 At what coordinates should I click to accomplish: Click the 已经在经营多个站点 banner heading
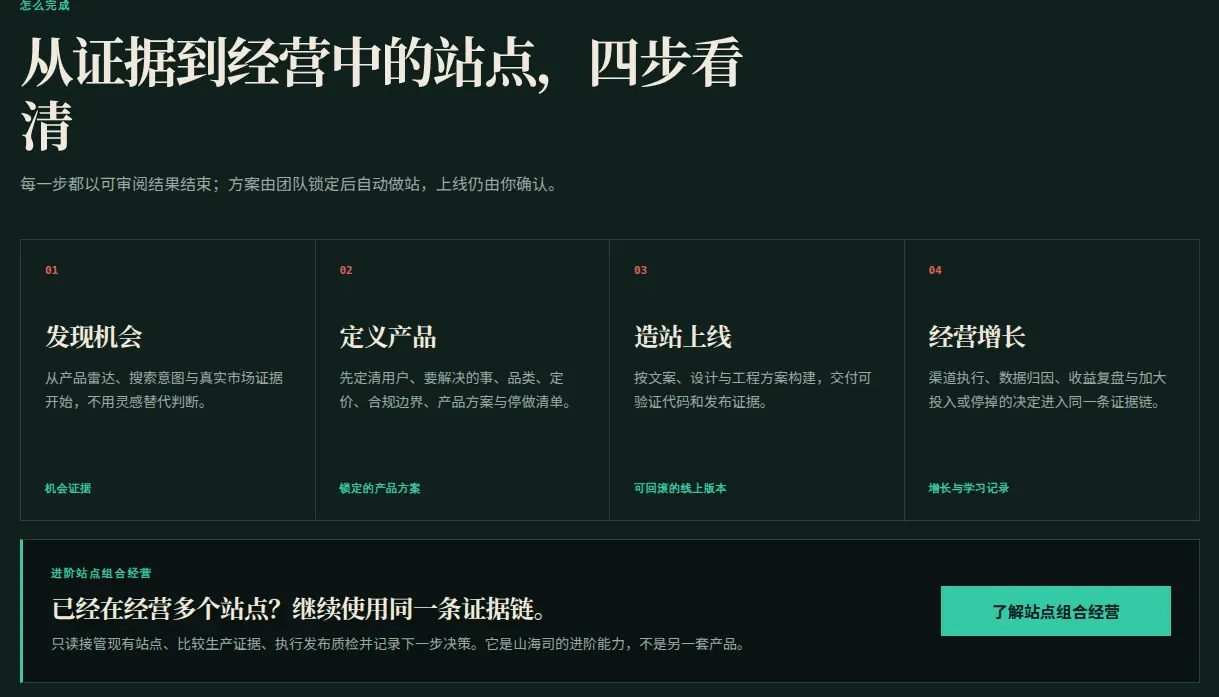pos(298,609)
